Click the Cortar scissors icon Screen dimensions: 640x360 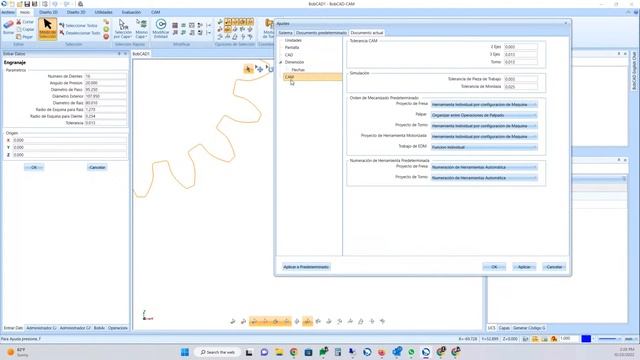coord(19,22)
